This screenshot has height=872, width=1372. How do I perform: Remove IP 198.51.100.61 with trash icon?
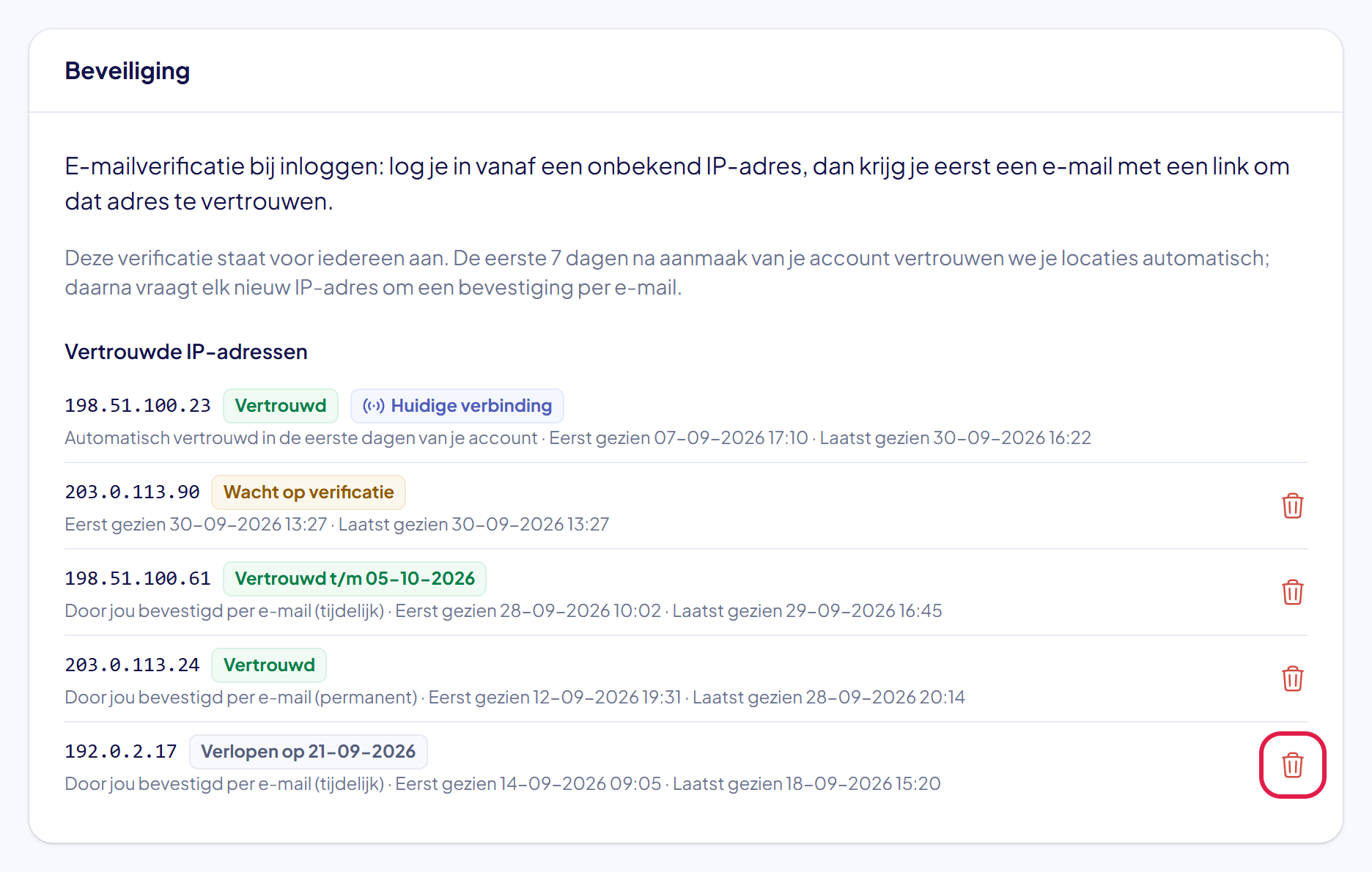1292,592
